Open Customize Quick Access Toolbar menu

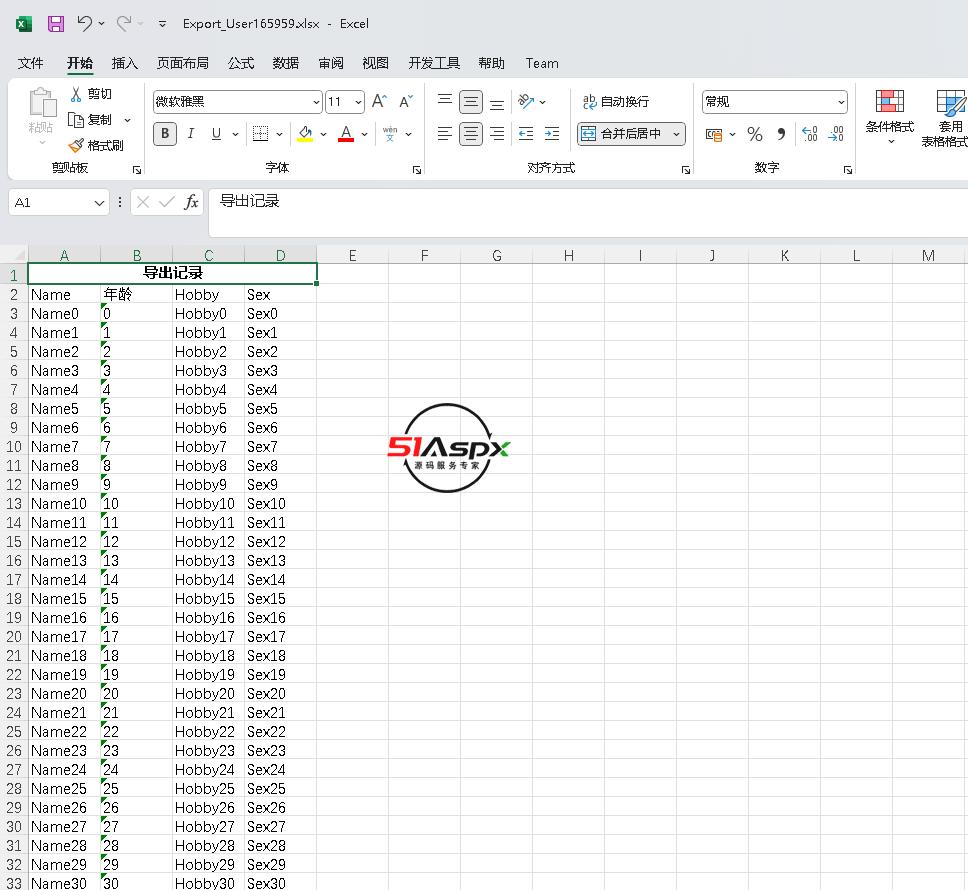(162, 24)
